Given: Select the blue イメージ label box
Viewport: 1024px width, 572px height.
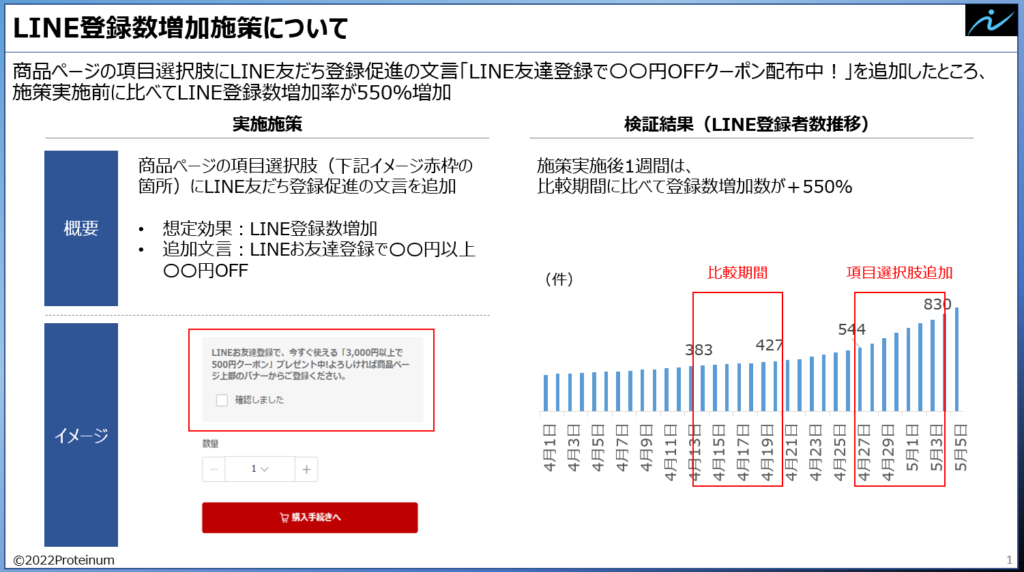Looking at the screenshot, I should click(81, 435).
